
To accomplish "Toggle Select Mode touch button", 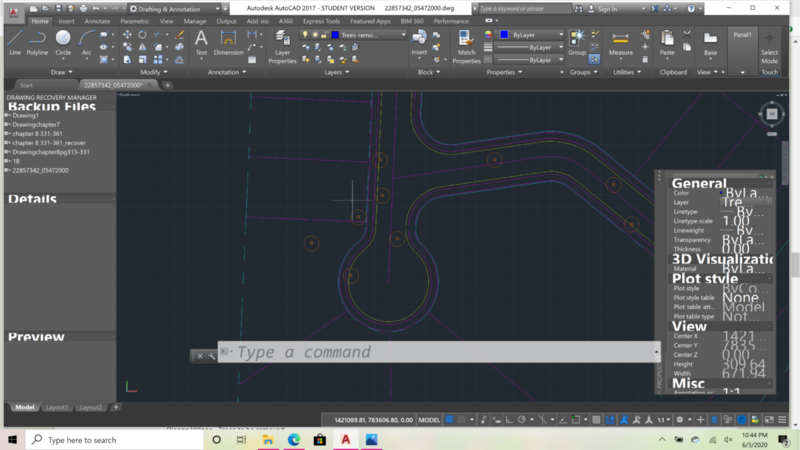I will pos(769,44).
